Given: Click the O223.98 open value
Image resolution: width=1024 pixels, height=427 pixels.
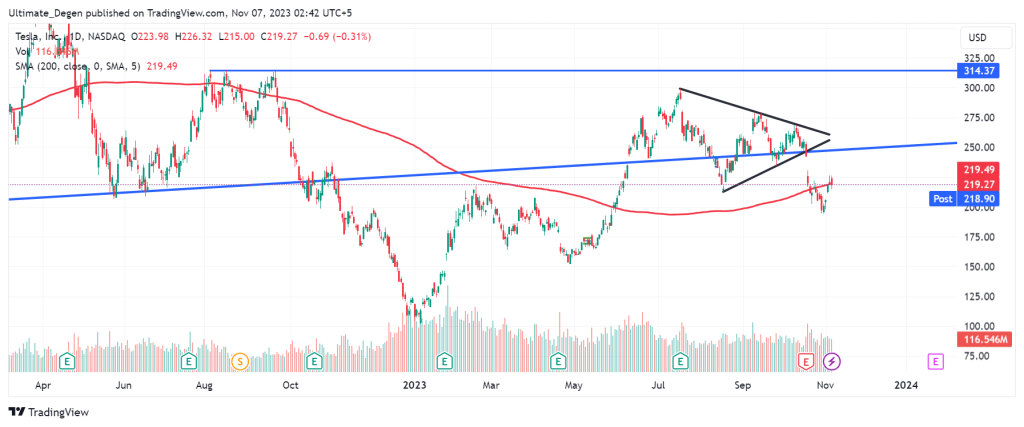Looking at the screenshot, I should [x=150, y=37].
